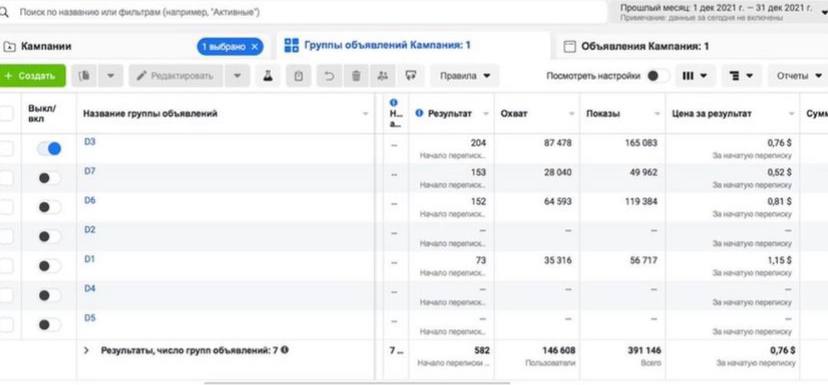This screenshot has width=828, height=385.
Task: Click the preview comment icon in the toolbar
Action: point(411,76)
